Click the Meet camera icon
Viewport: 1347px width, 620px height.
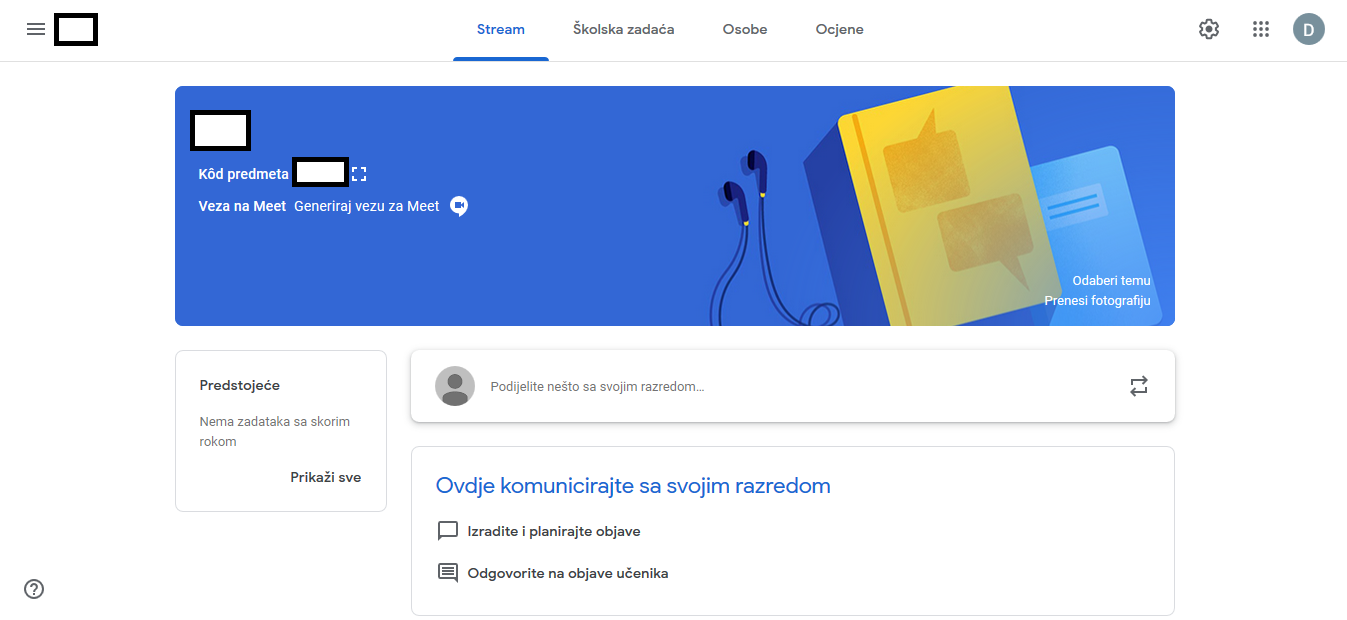[x=459, y=206]
